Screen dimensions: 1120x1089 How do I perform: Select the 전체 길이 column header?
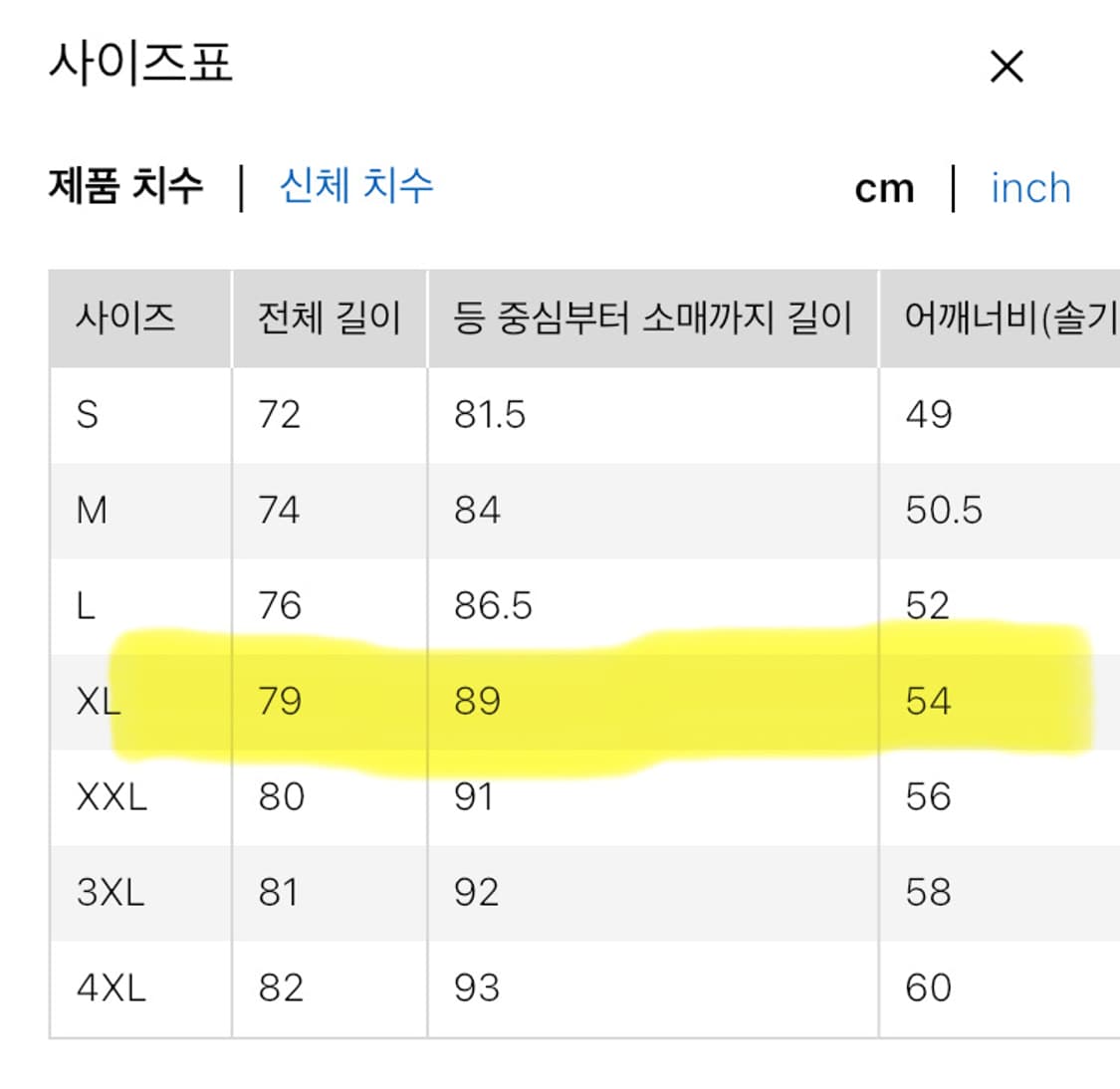pyautogui.click(x=329, y=319)
